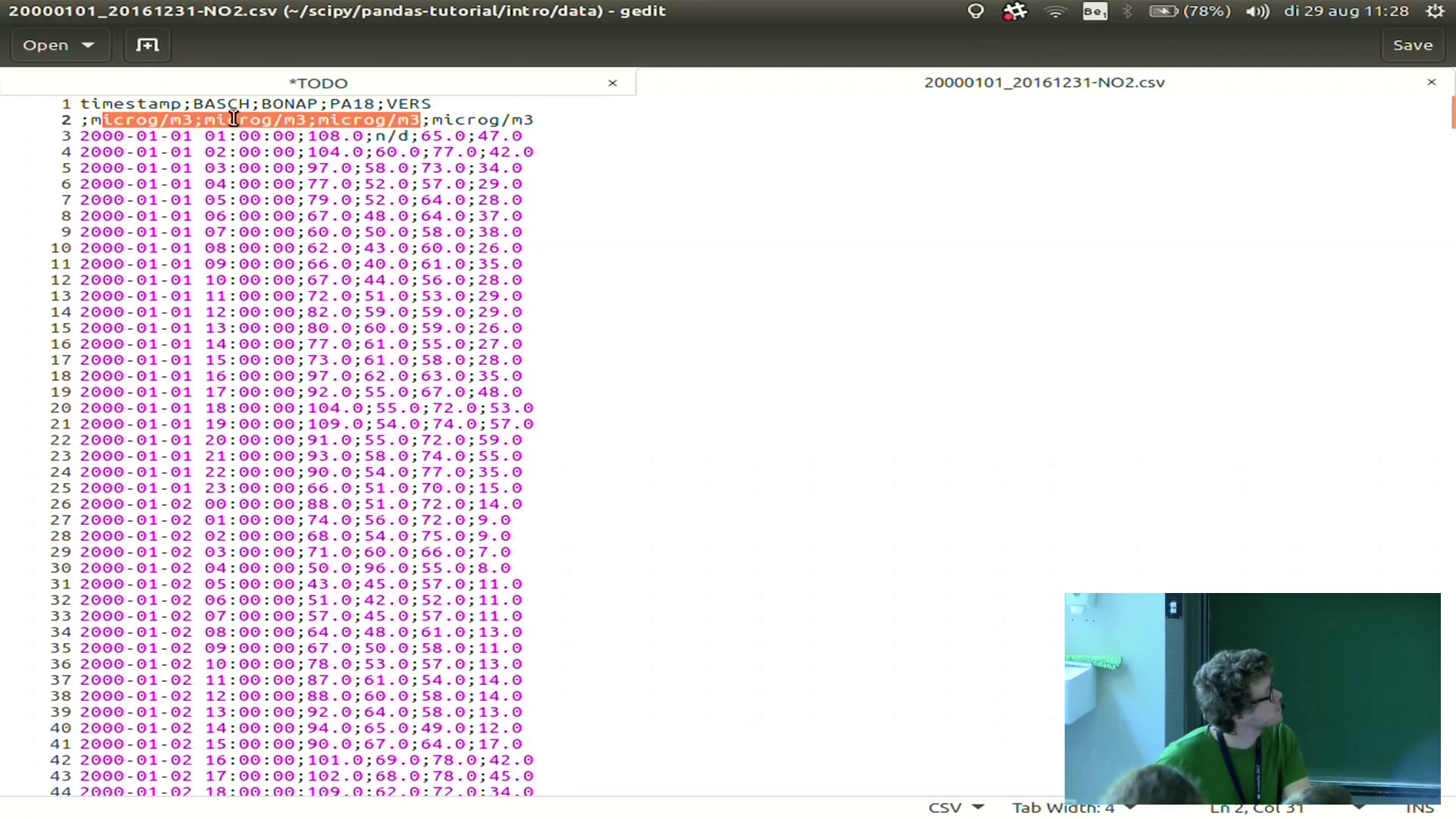Click the row for 2000-01-01 12:00:00
Viewport: 1456px width, 819px height.
pos(301,312)
